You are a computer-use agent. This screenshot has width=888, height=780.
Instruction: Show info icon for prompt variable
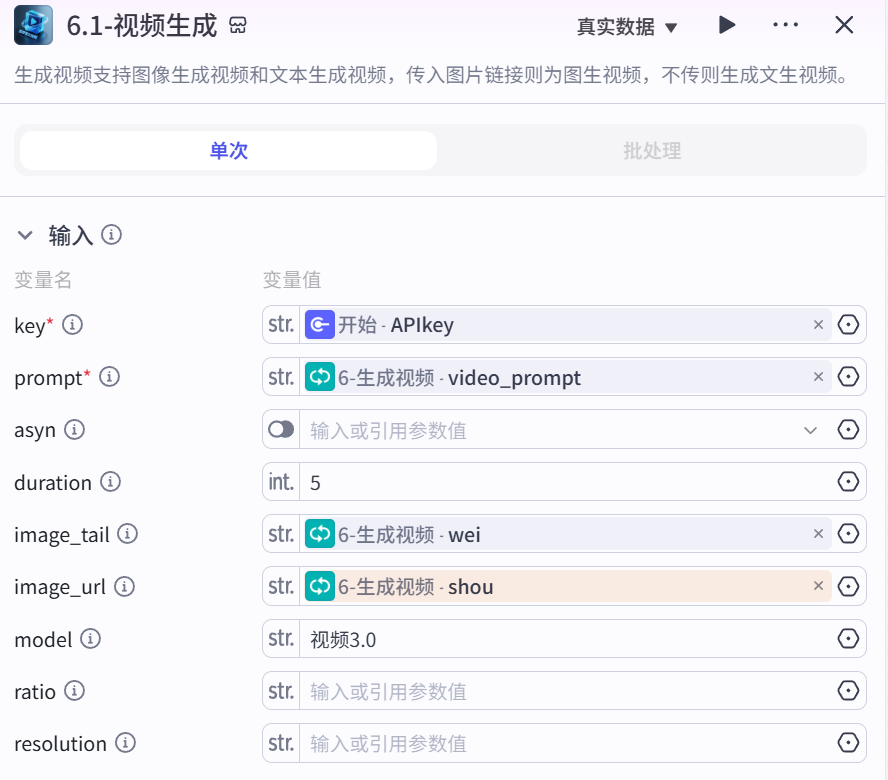pos(109,377)
